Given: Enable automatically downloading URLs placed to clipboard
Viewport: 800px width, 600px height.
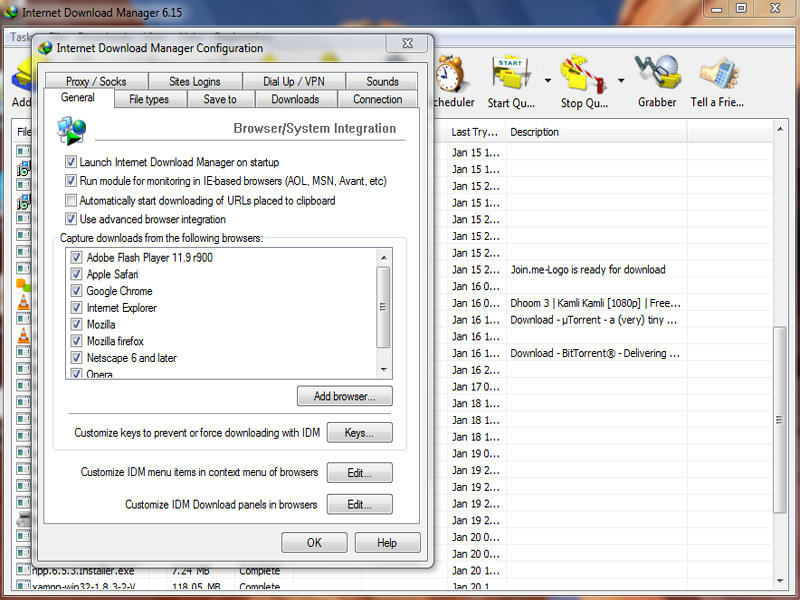Looking at the screenshot, I should (x=71, y=200).
